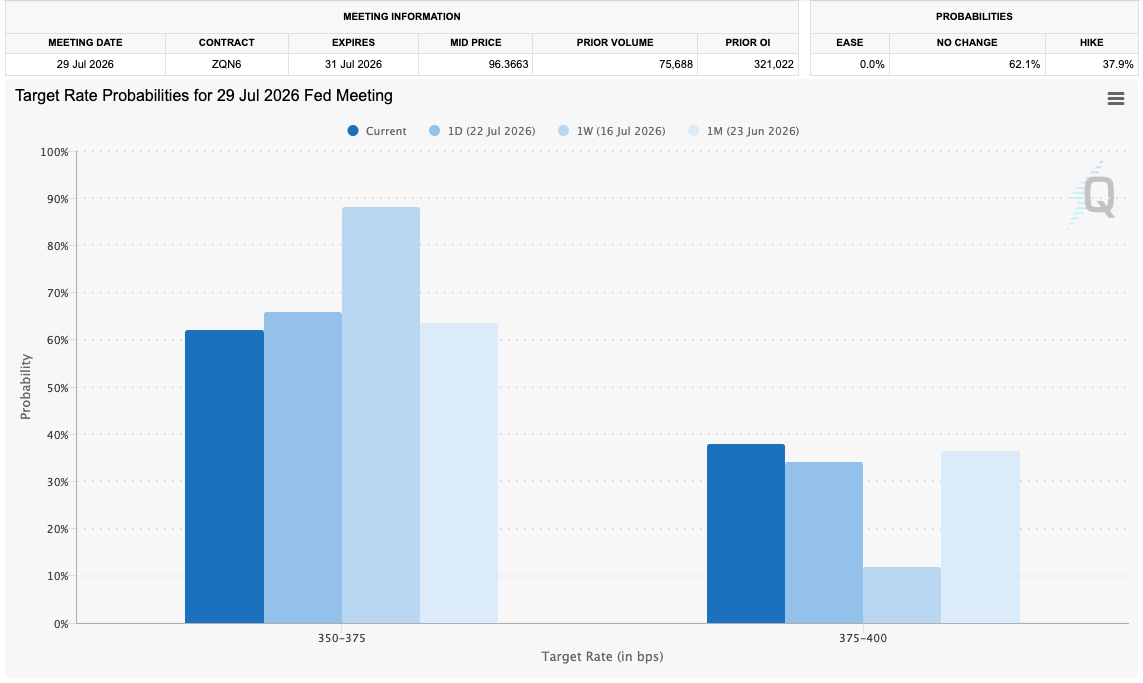Click the Probability y-axis title

pyautogui.click(x=26, y=386)
